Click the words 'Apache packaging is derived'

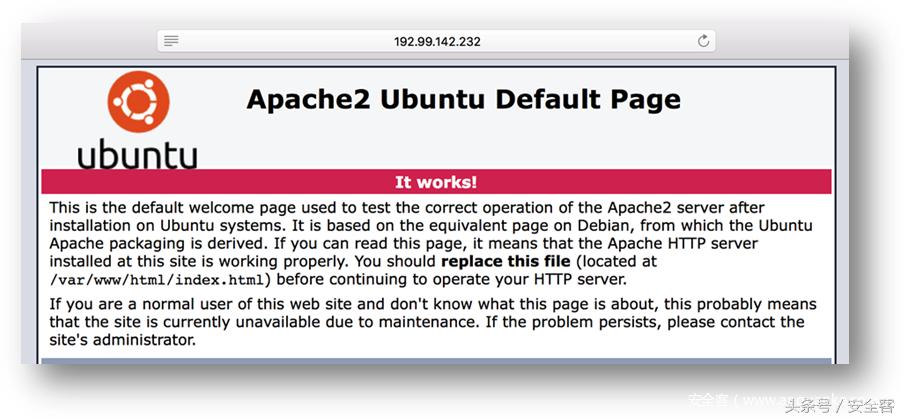coord(149,243)
